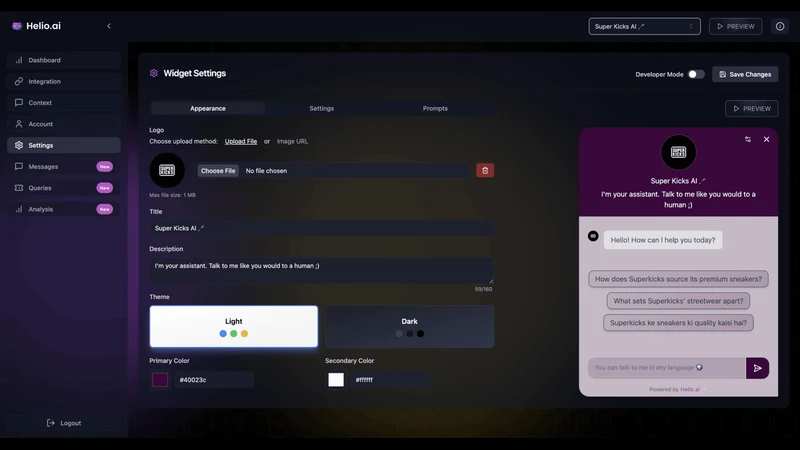Click the Description text area
This screenshot has height=450, width=800.
tap(321, 270)
